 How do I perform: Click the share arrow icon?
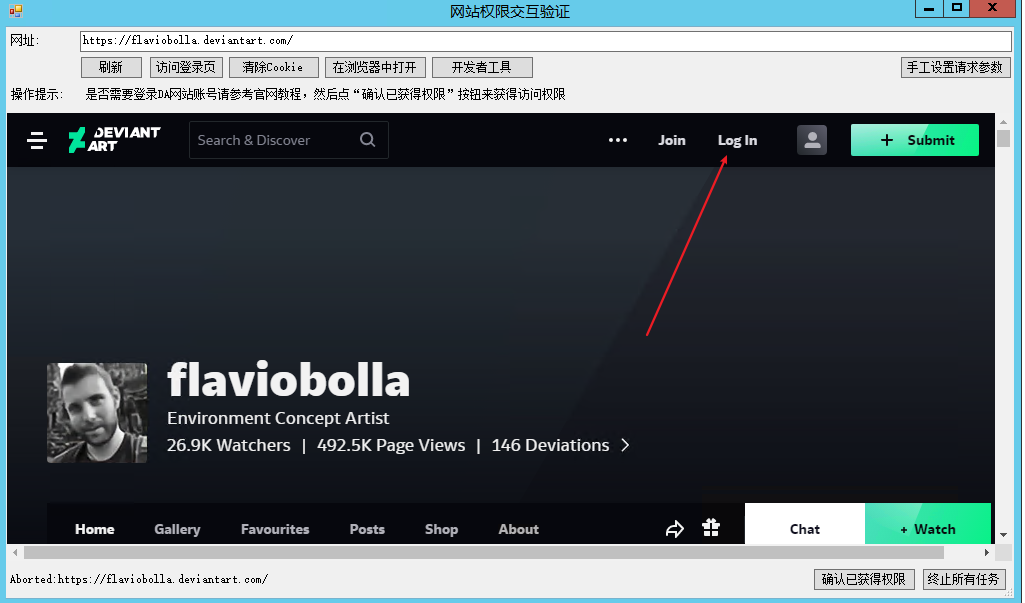(675, 528)
